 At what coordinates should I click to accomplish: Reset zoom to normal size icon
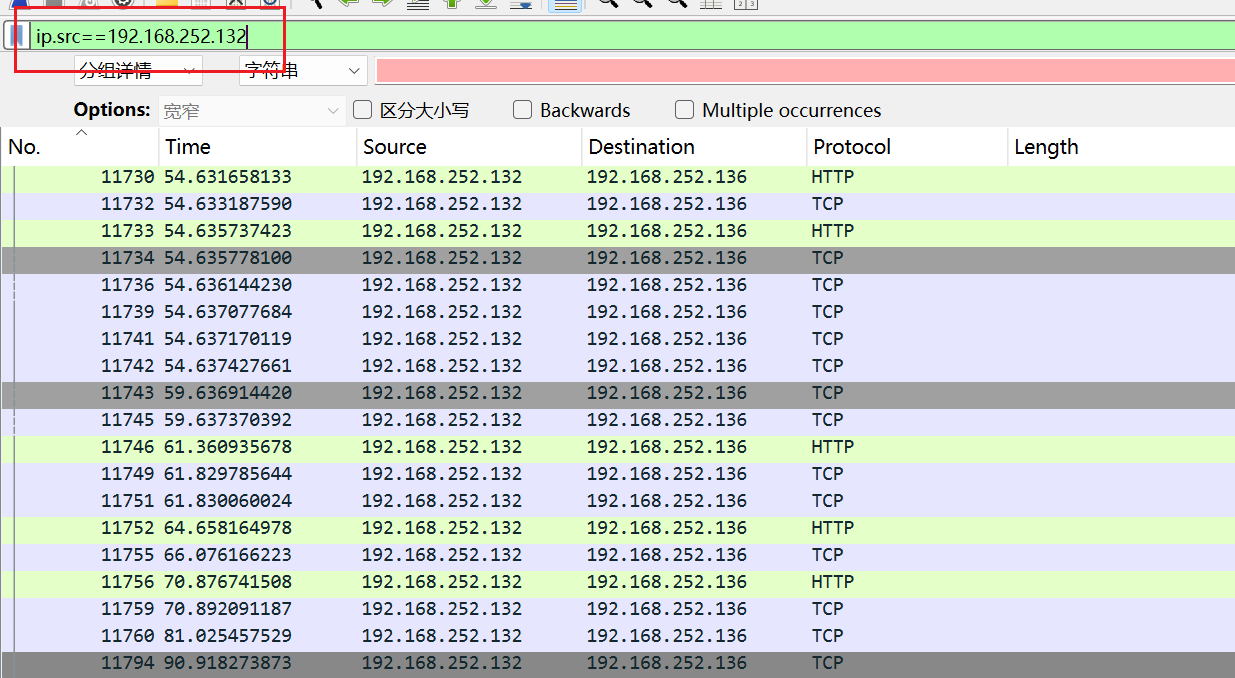coord(676,3)
